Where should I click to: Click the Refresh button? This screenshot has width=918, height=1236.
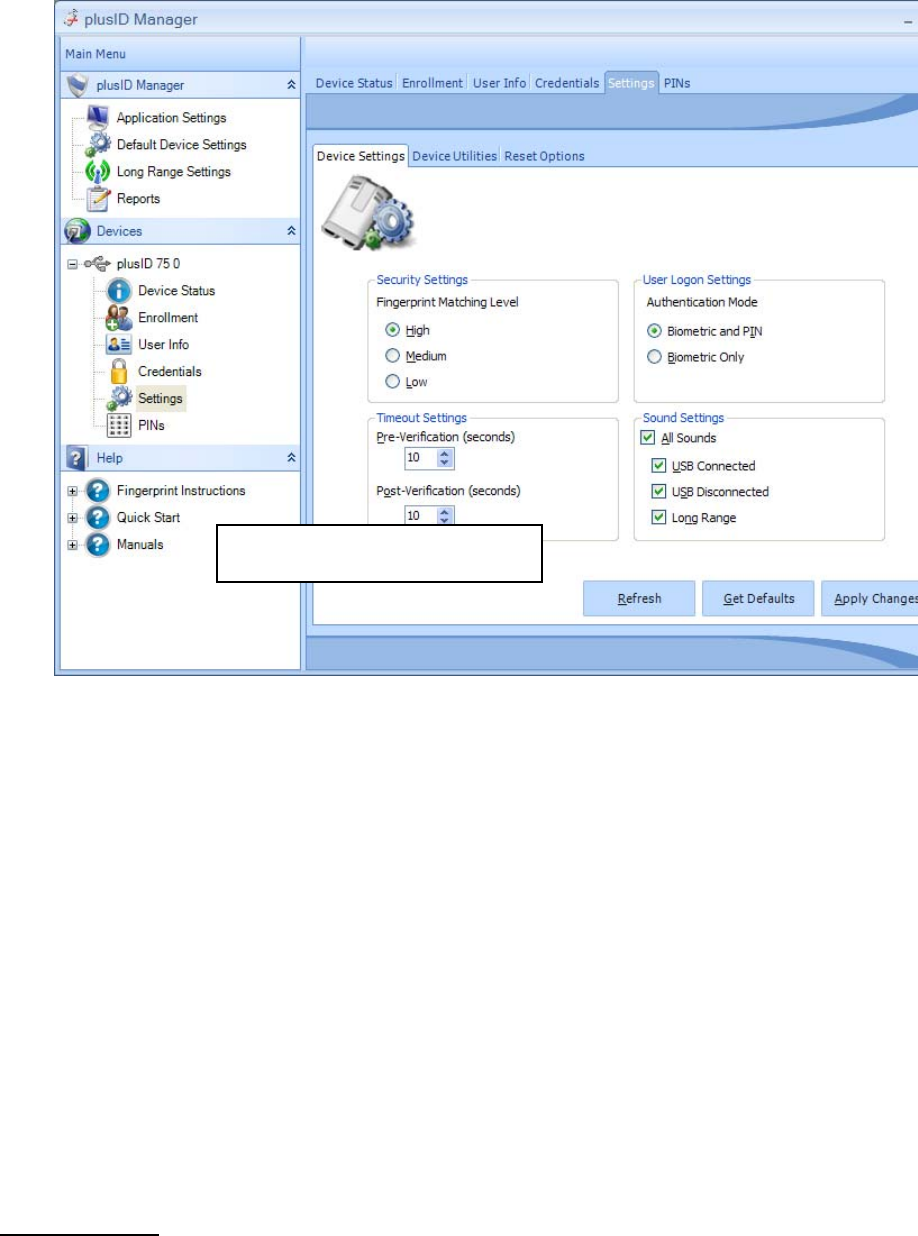[639, 599]
